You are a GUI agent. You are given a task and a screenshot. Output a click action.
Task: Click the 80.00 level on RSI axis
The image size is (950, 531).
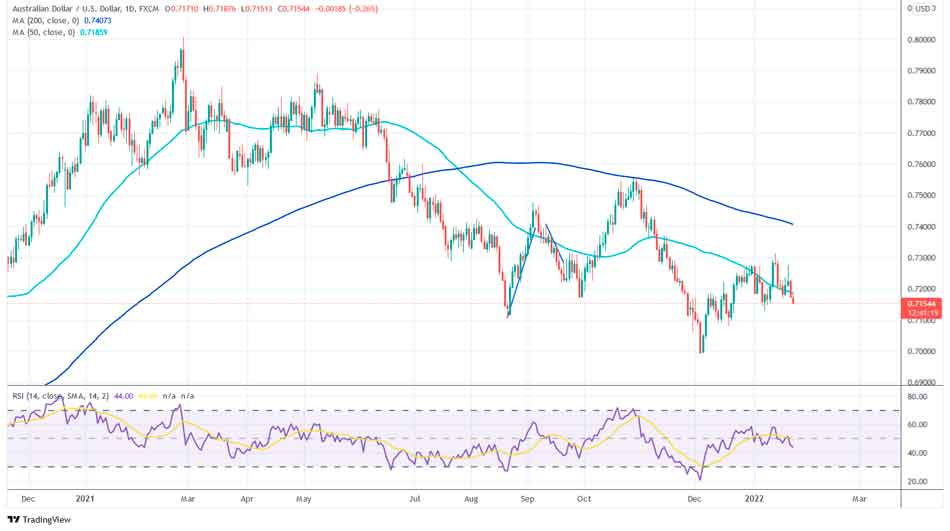[918, 397]
